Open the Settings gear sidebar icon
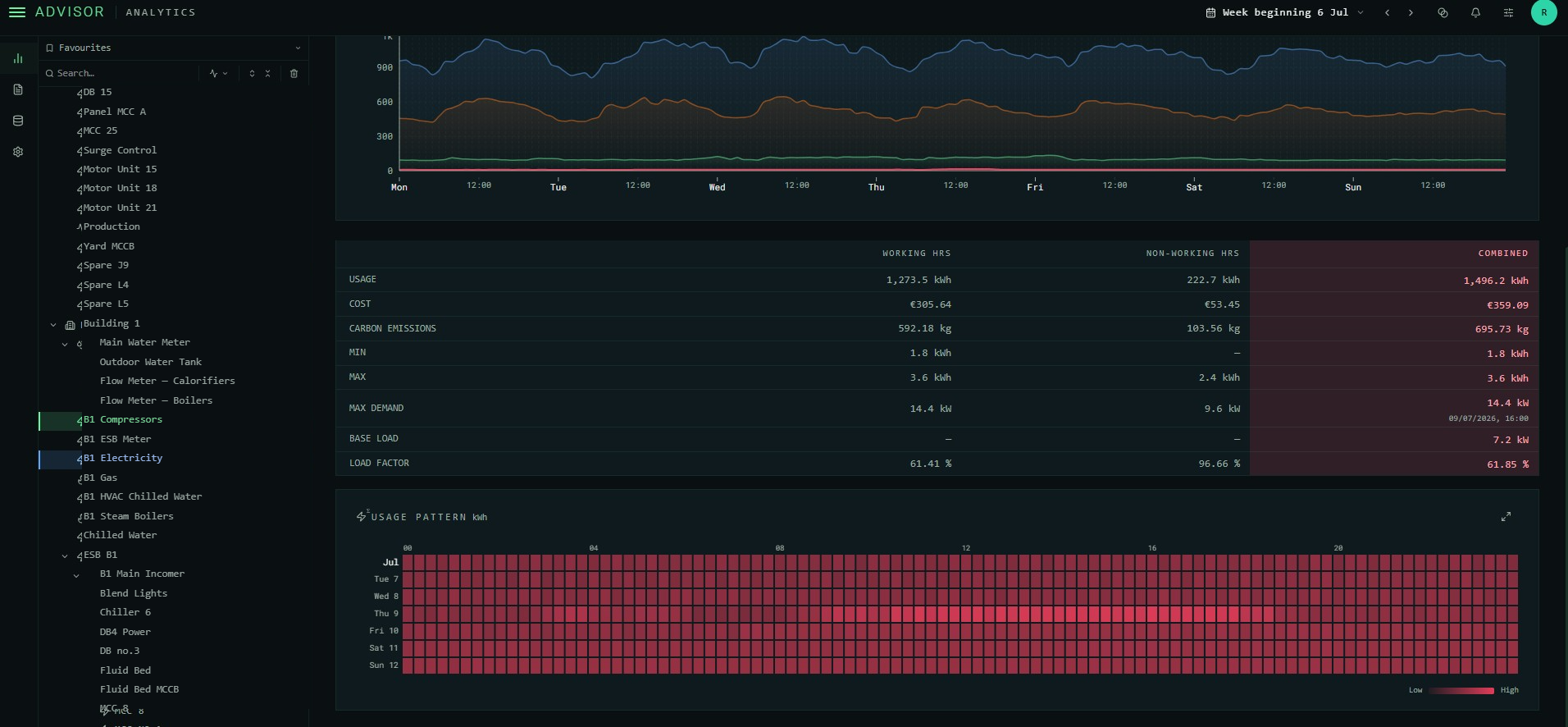This screenshot has width=1568, height=727. 18,152
